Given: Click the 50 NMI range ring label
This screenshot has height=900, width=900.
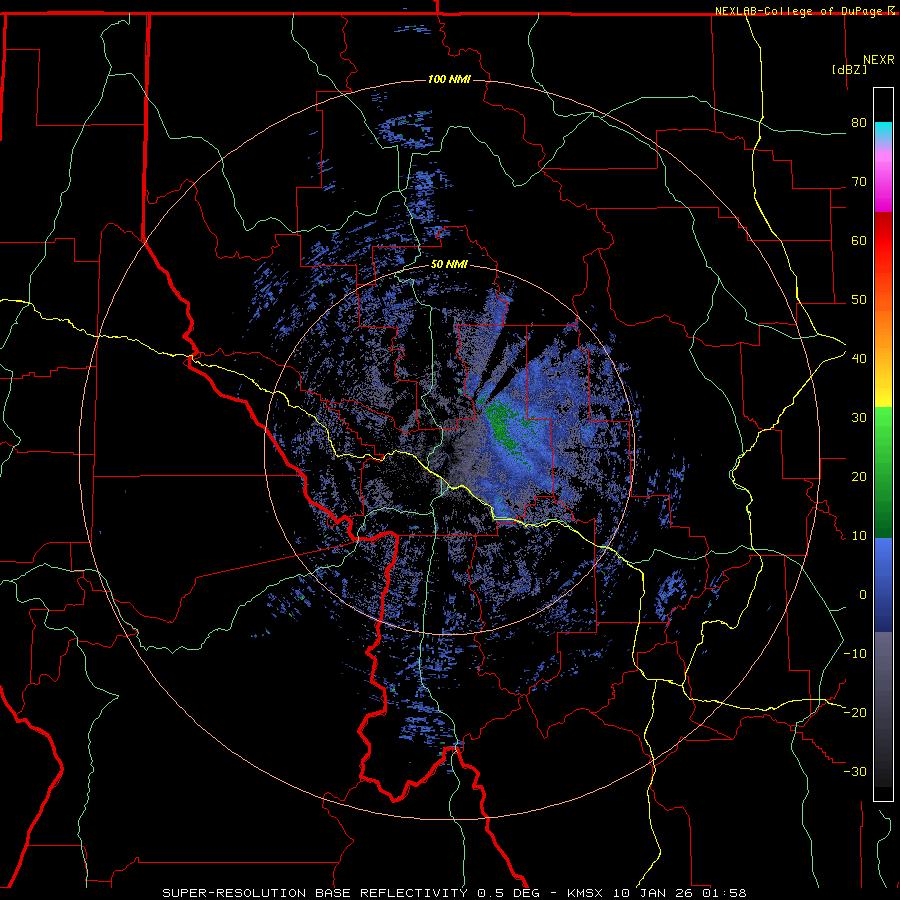Looking at the screenshot, I should click(x=449, y=264).
